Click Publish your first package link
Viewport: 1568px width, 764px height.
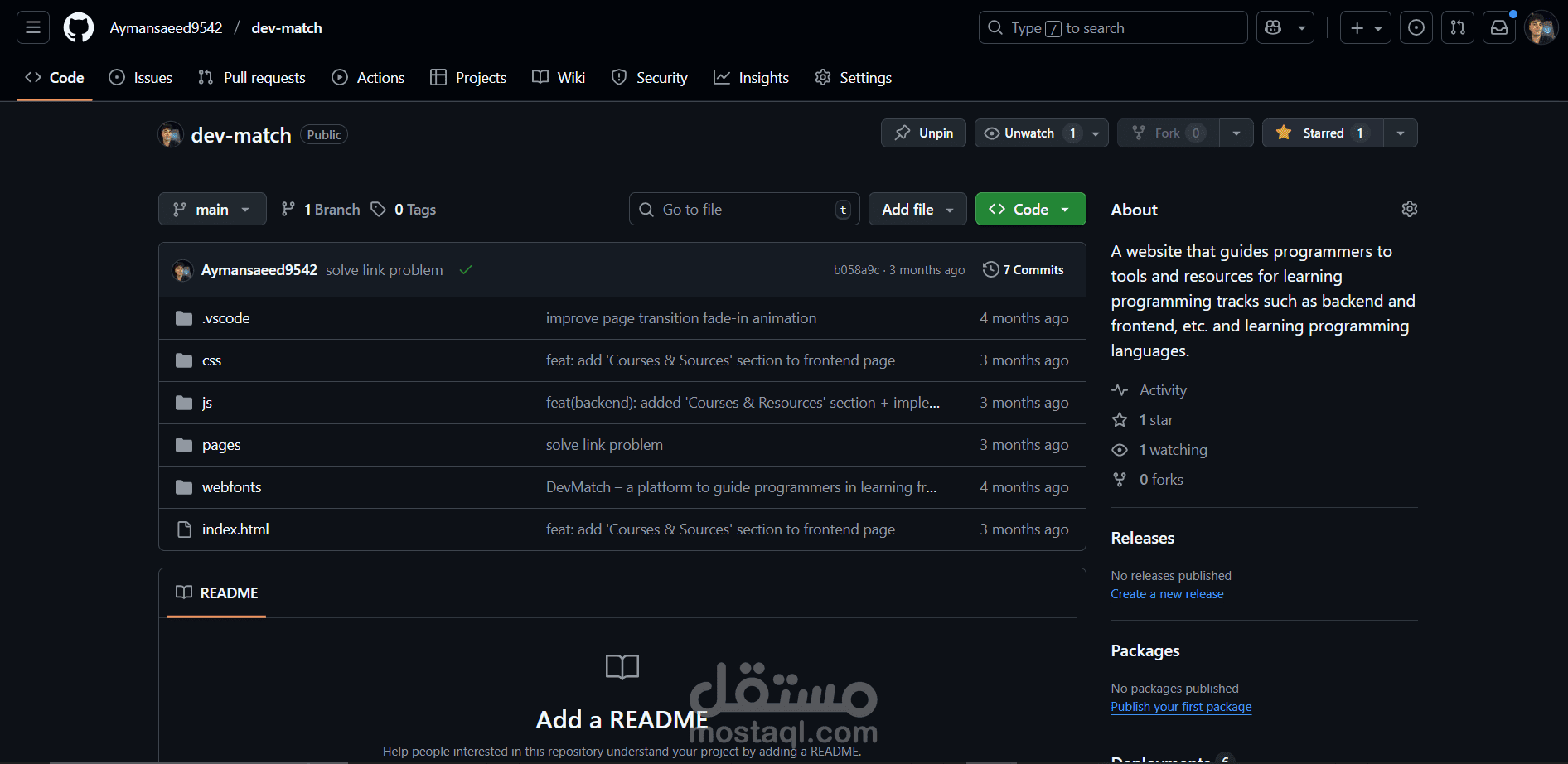click(1181, 707)
